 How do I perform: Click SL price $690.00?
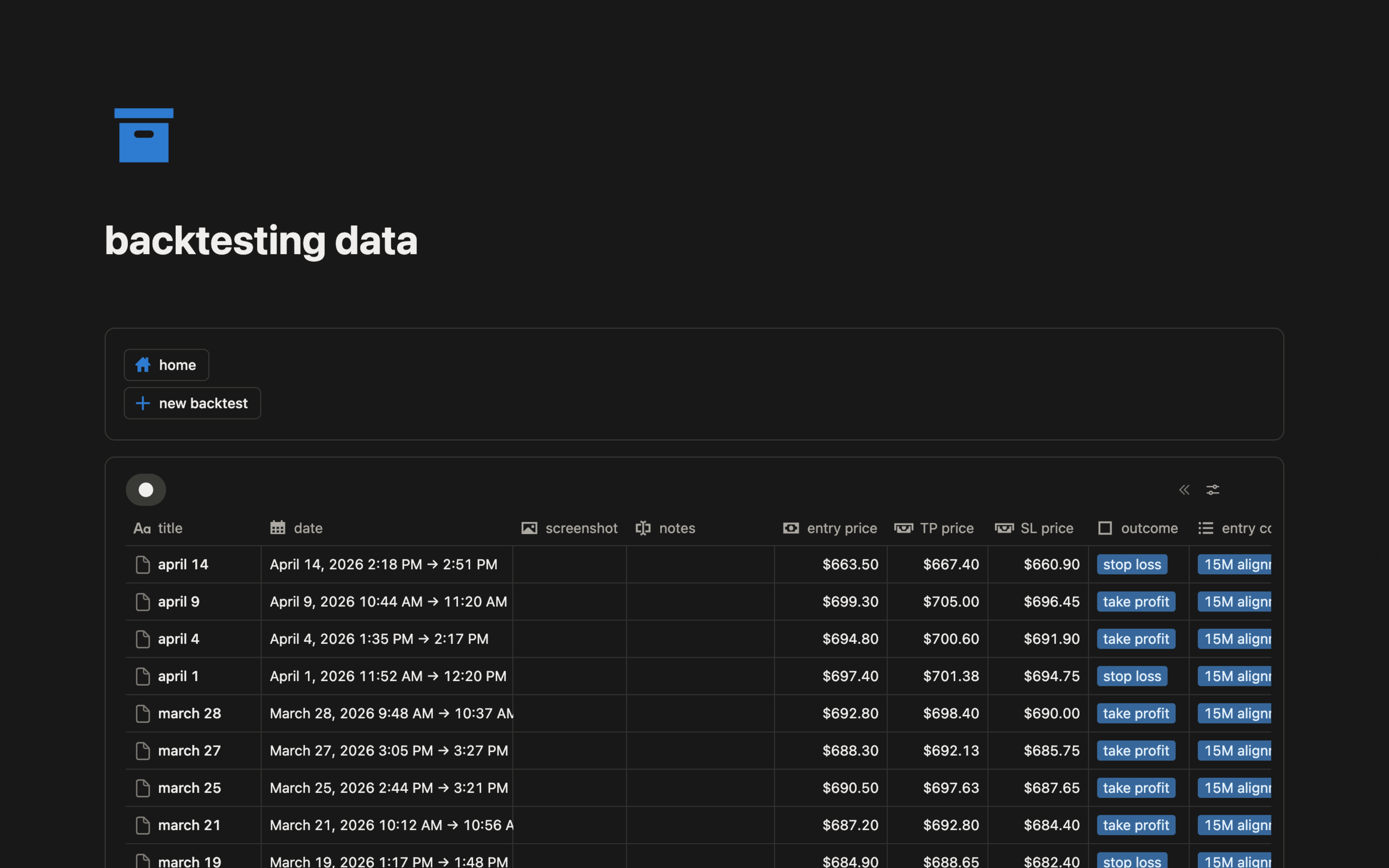click(1052, 713)
